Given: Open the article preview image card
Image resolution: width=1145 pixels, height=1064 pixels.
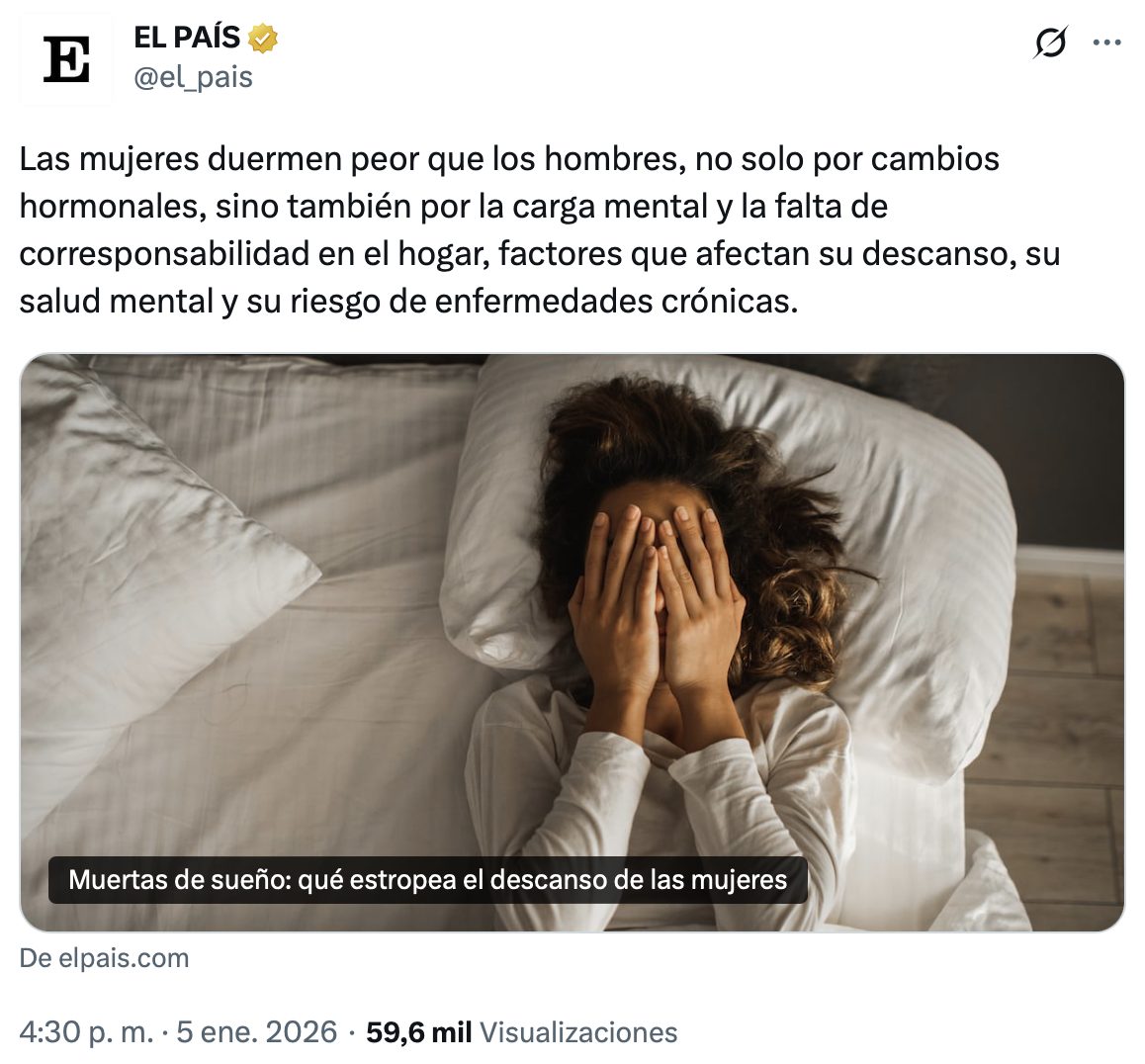Looking at the screenshot, I should coord(572,643).
